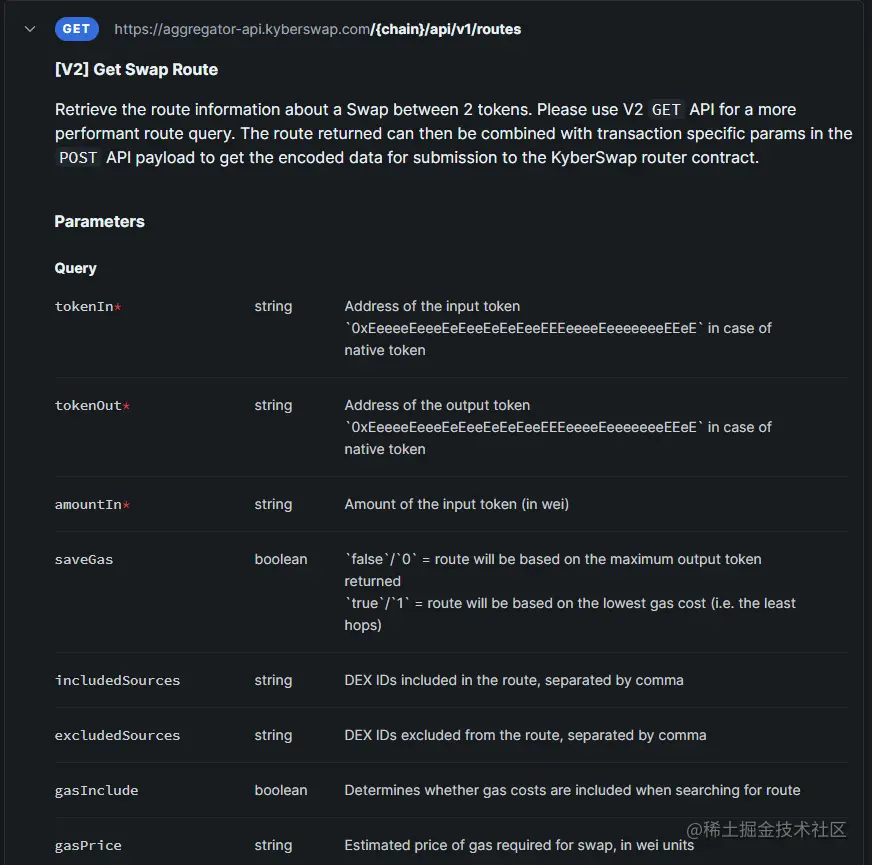
Task: Click the aggregator-api.kyberswap.com endpoint URL
Action: pyautogui.click(x=242, y=29)
